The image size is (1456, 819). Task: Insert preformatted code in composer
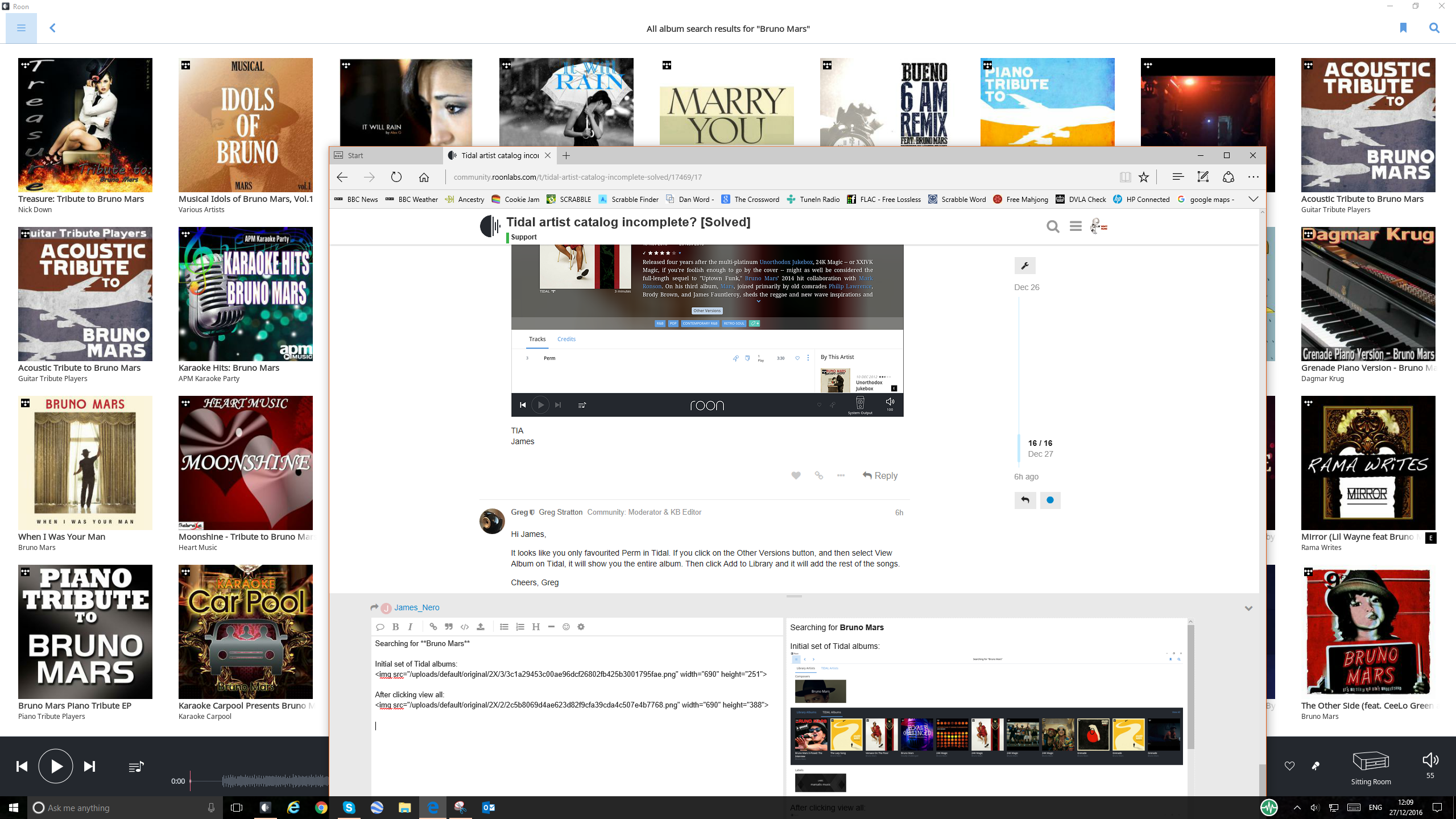(x=465, y=627)
